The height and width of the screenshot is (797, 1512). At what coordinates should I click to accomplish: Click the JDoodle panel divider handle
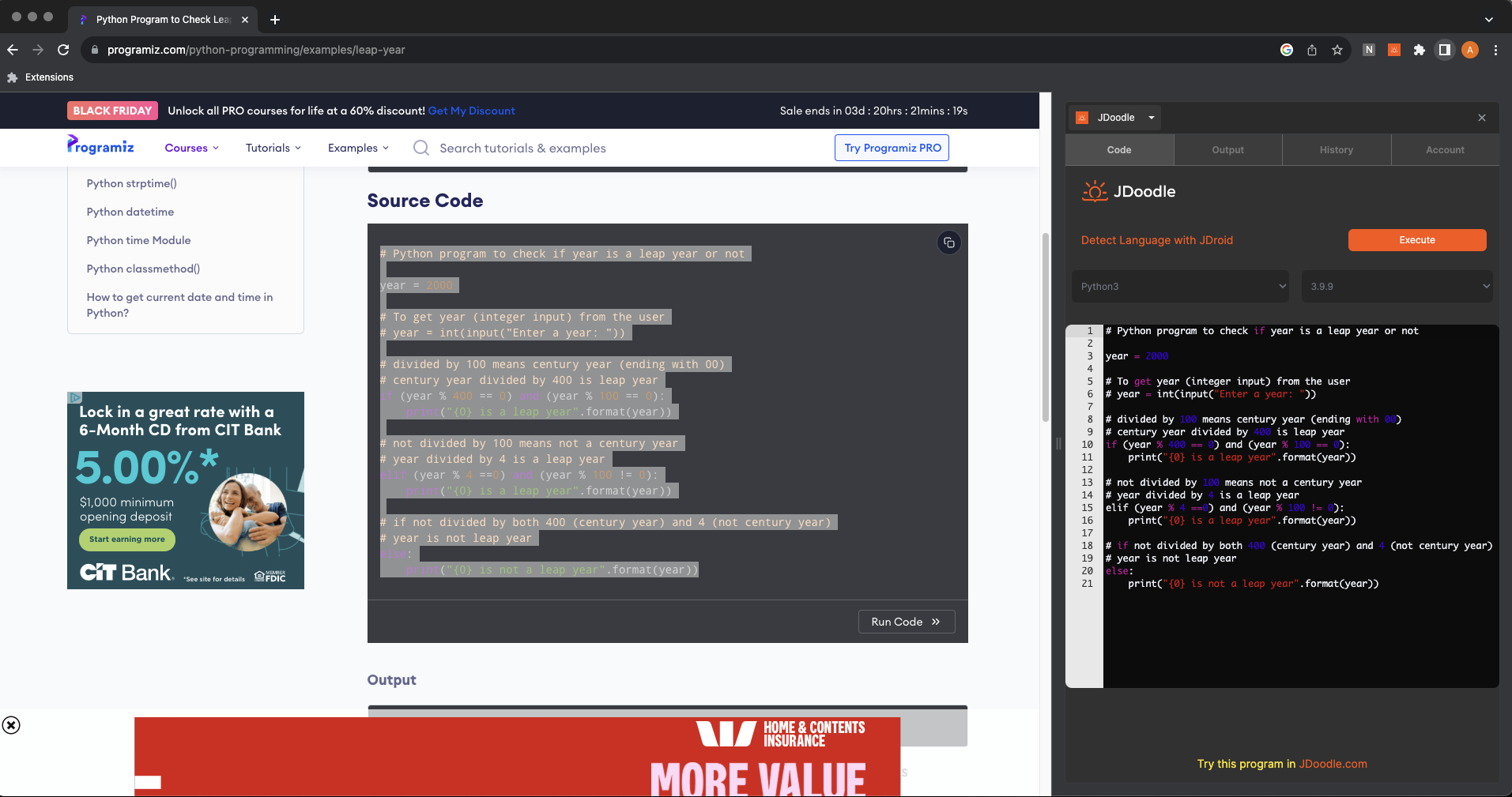(x=1058, y=444)
